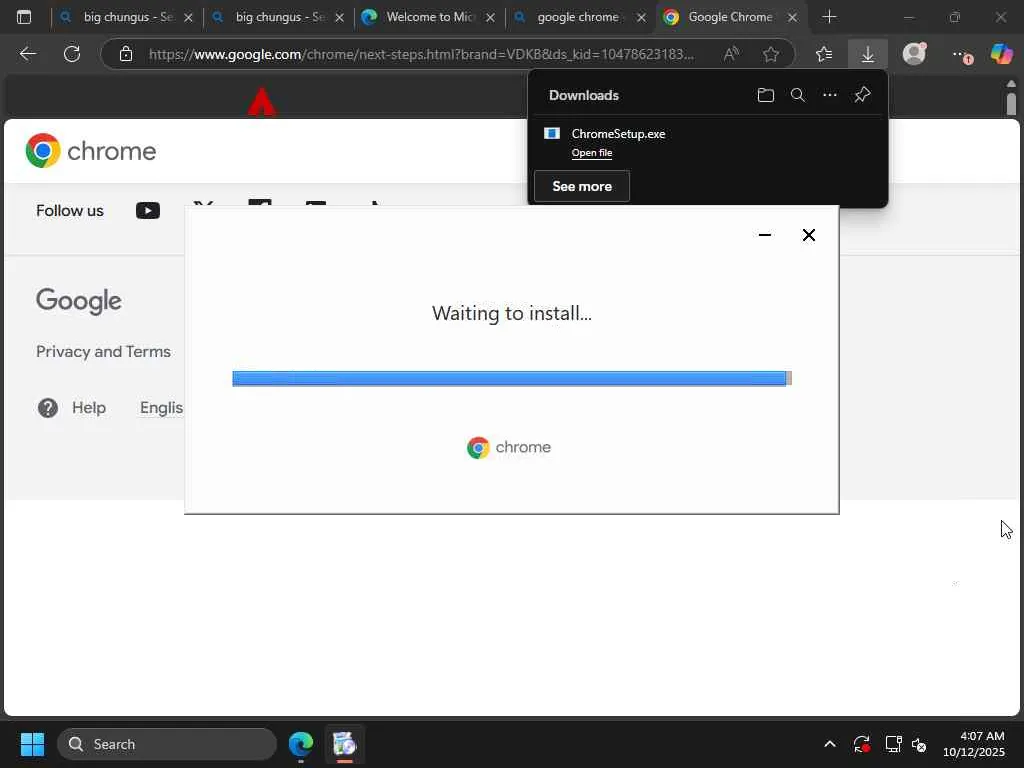Click the page vertical scrollbar thumb
Screen dimensions: 1024x768
click(x=1011, y=104)
